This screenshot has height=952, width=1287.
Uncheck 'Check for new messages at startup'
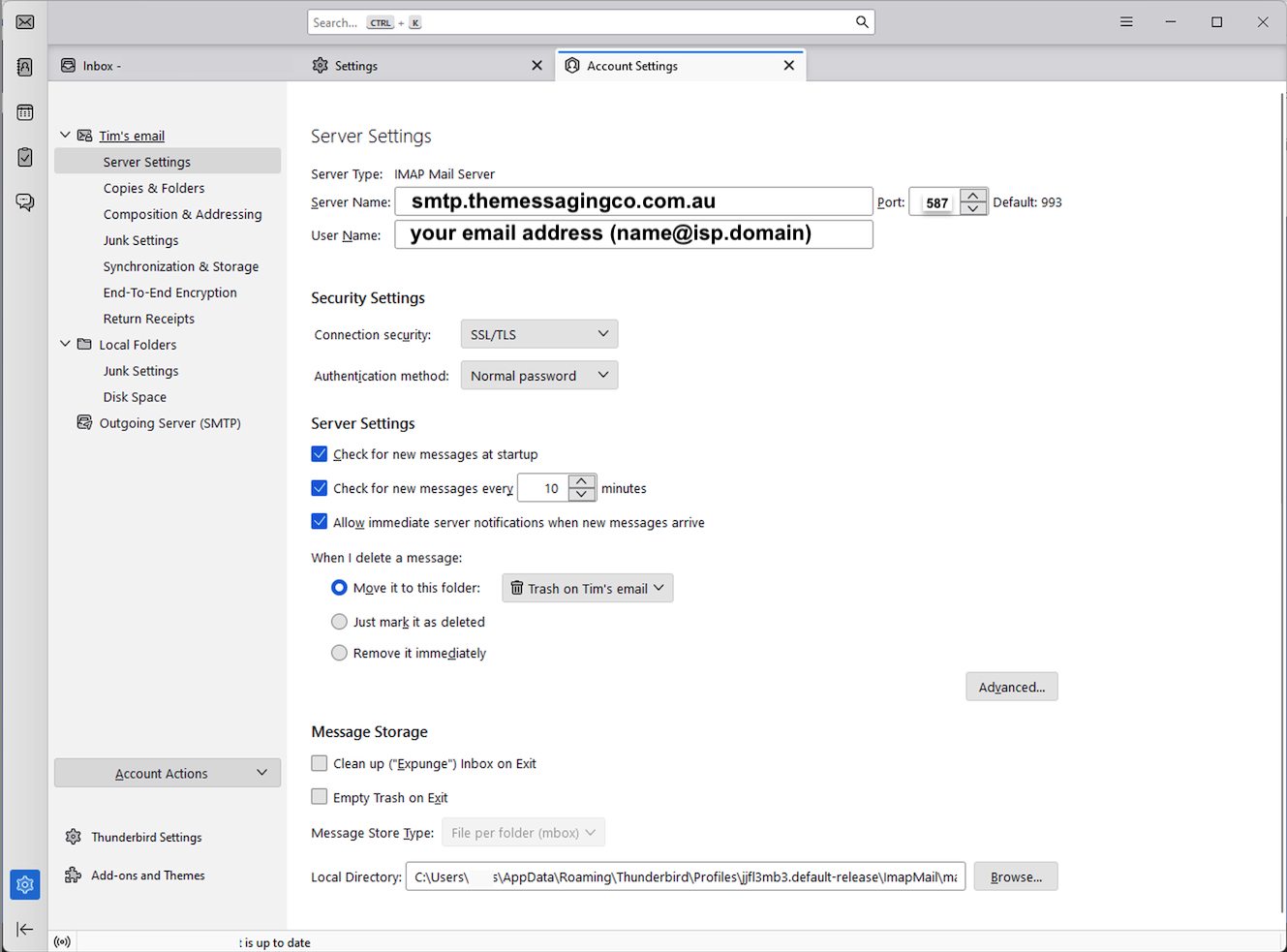click(x=320, y=453)
